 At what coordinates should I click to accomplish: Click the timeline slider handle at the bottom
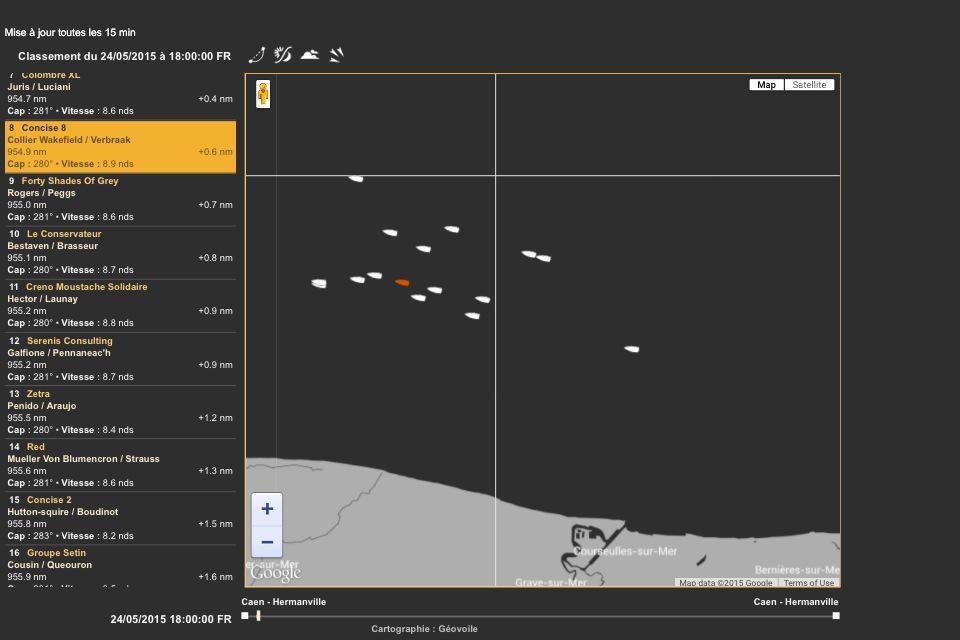(x=256, y=617)
